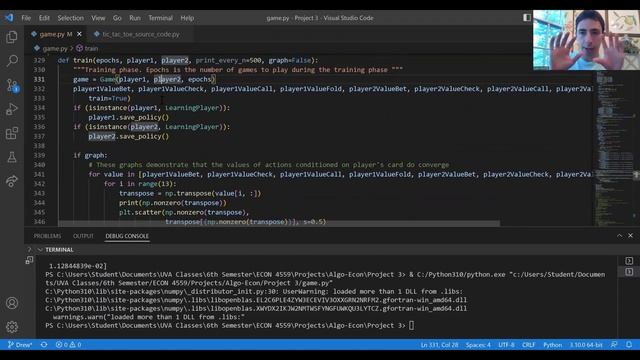Open the Search view icon
This screenshot has height=360, width=640.
click(x=12, y=61)
